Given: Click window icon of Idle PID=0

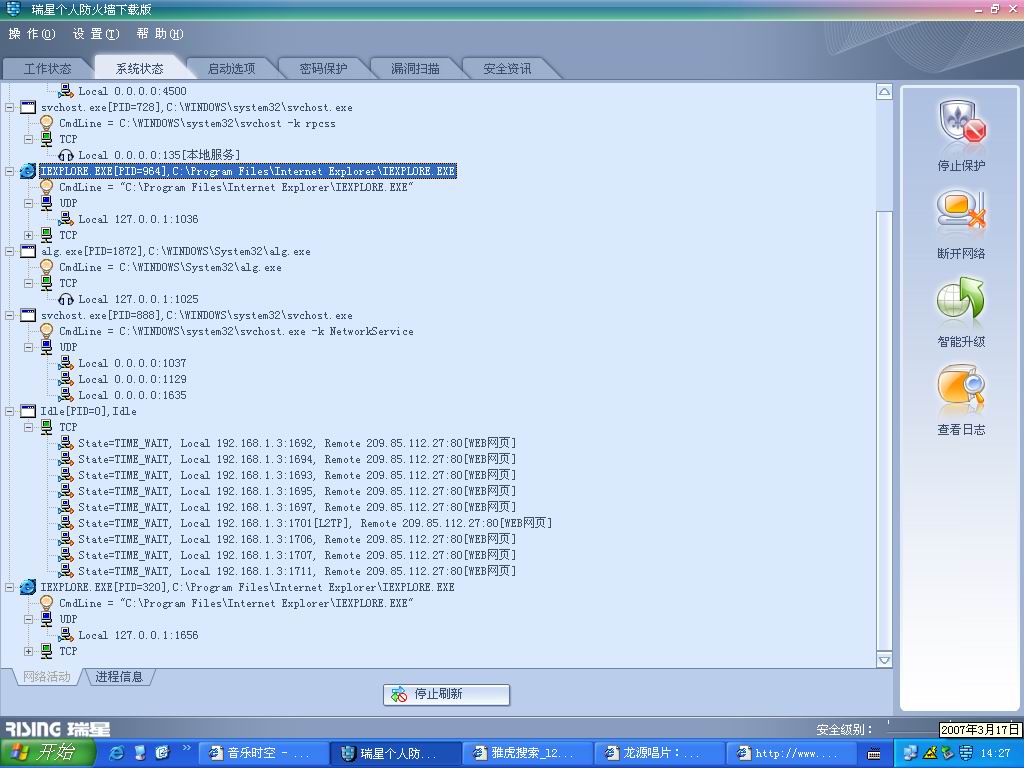Looking at the screenshot, I should tap(28, 411).
